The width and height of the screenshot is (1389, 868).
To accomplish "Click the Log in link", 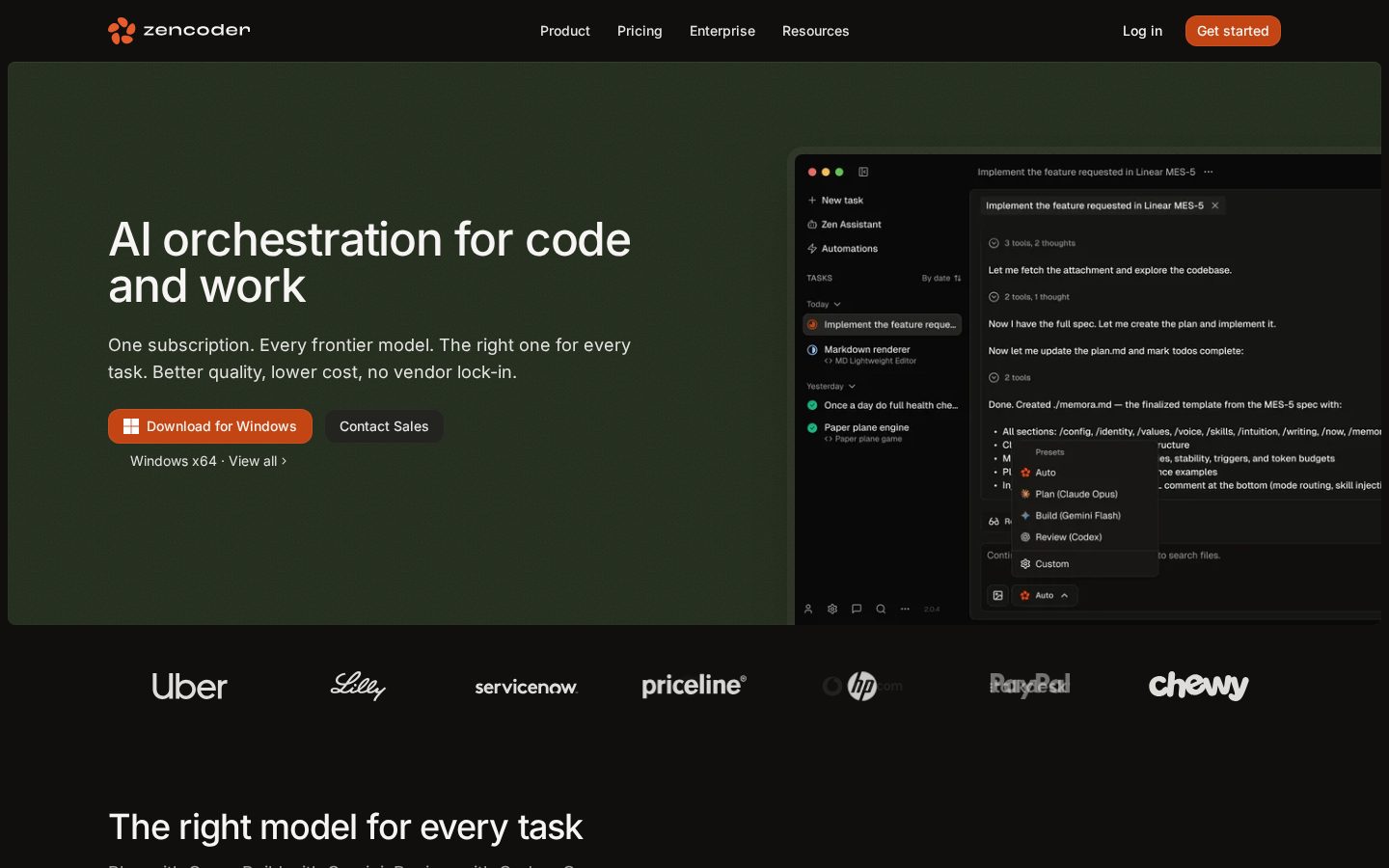I will [x=1142, y=31].
